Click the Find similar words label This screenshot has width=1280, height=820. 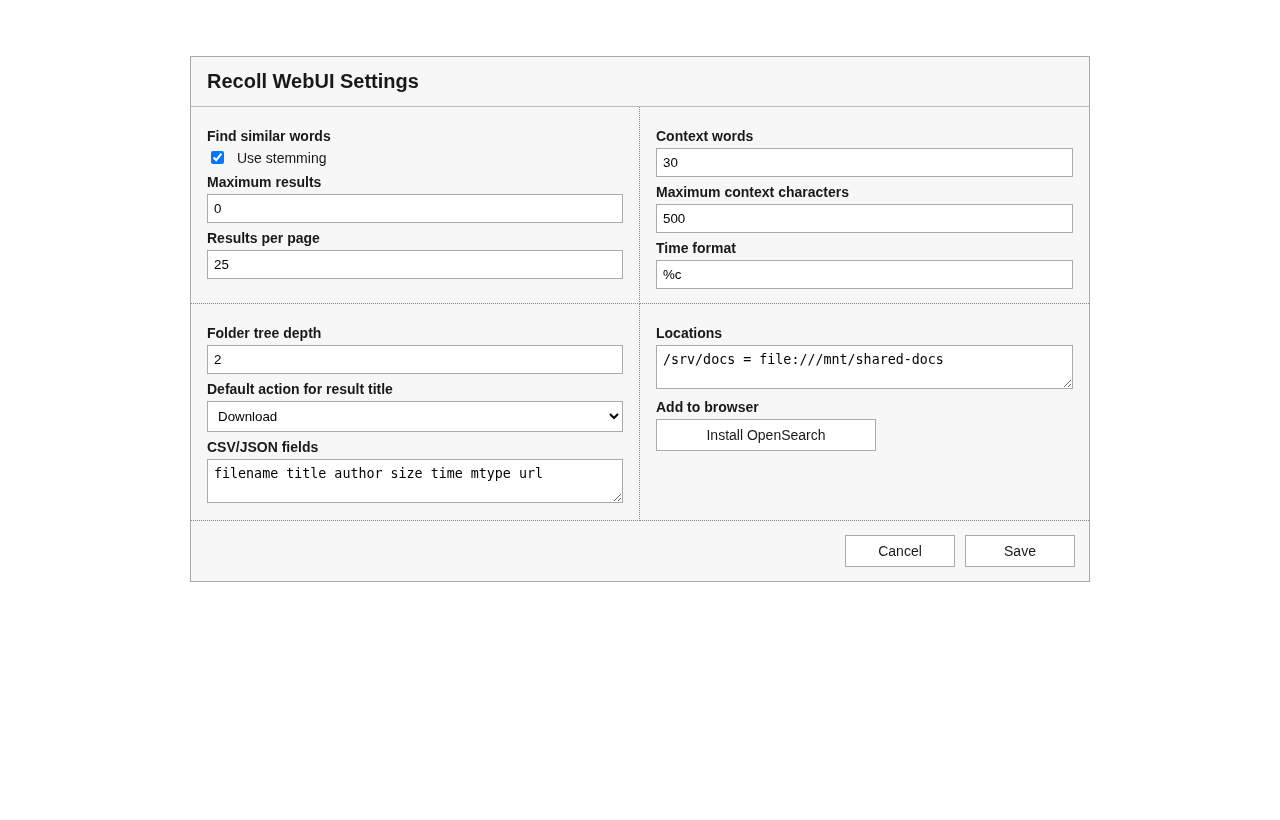pos(269,136)
